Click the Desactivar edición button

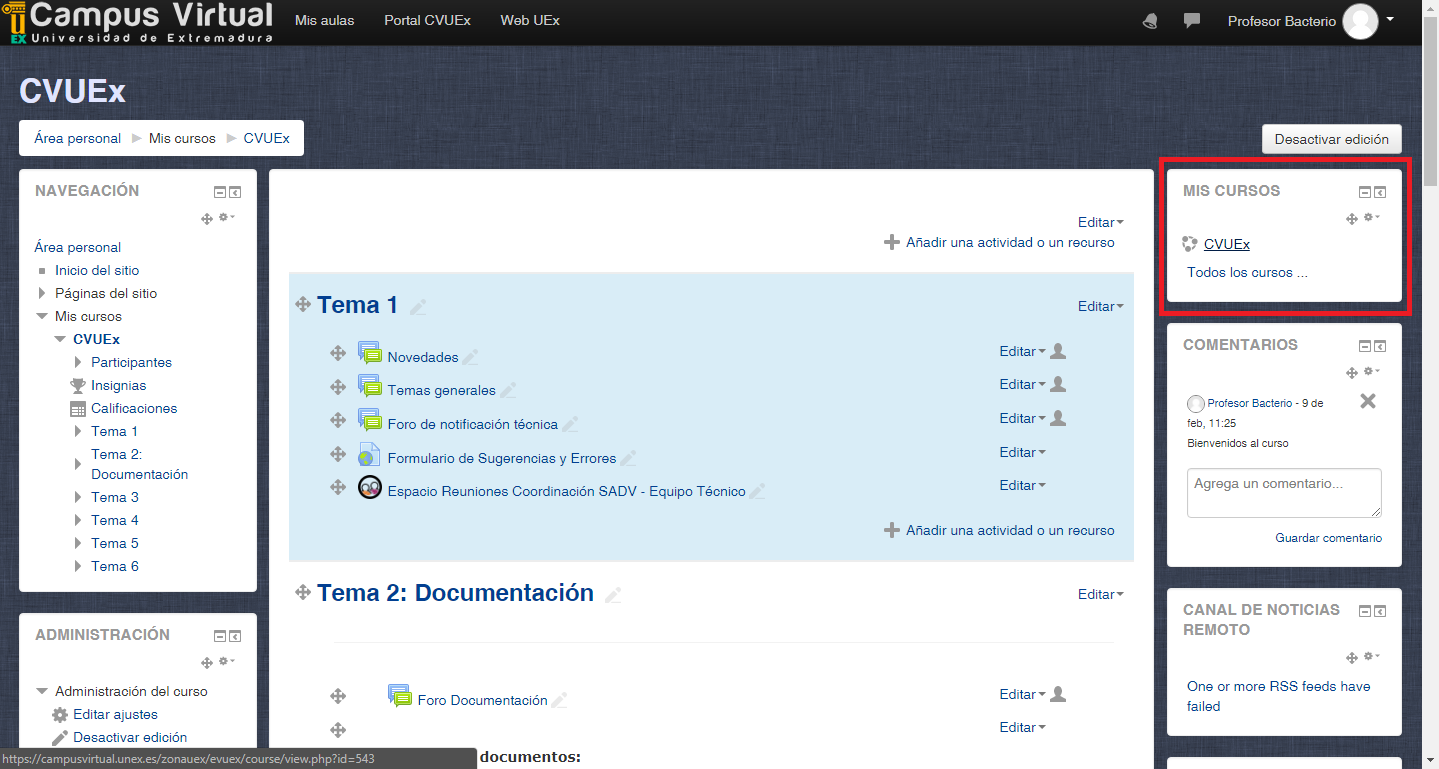[x=1331, y=139]
